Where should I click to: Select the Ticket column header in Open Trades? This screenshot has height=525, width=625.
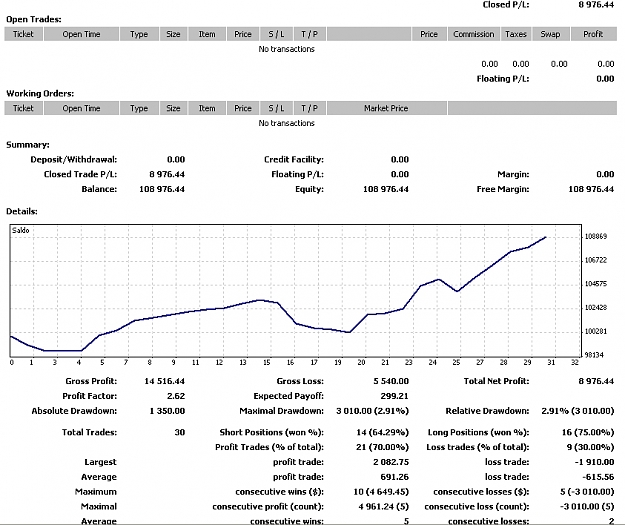(x=24, y=34)
